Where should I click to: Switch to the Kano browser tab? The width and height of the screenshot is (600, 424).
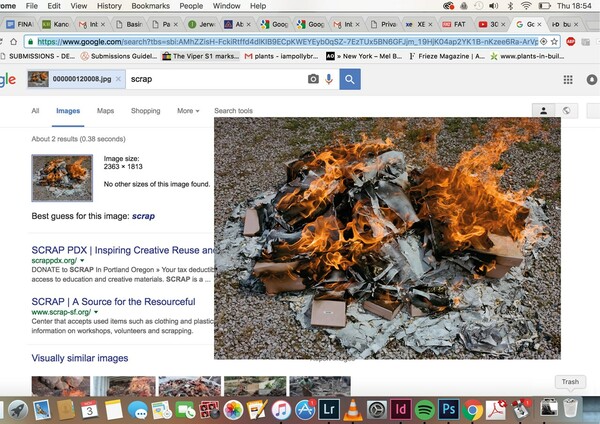click(x=56, y=24)
